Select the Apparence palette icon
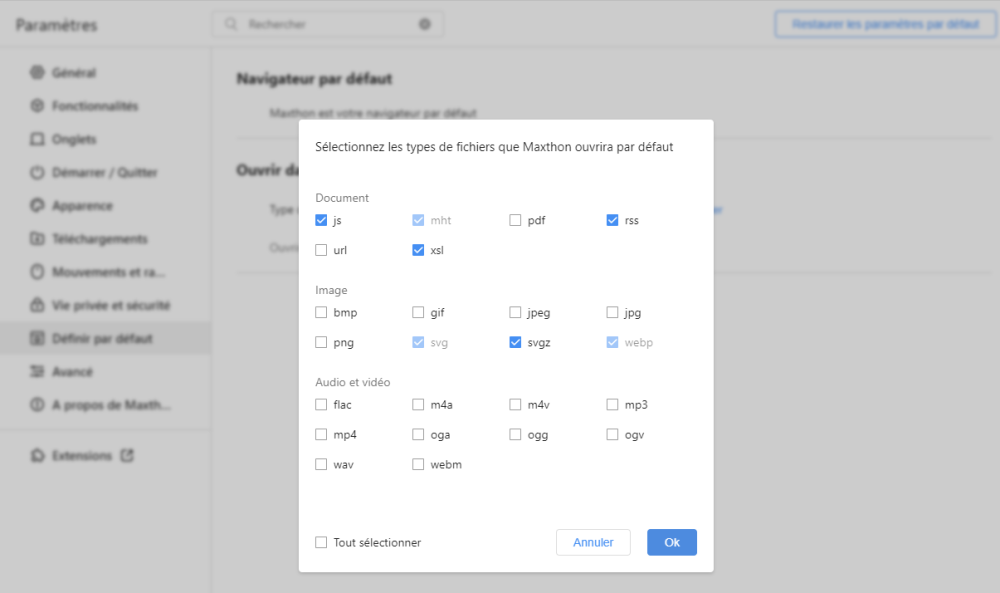This screenshot has width=1000, height=593. (38, 206)
